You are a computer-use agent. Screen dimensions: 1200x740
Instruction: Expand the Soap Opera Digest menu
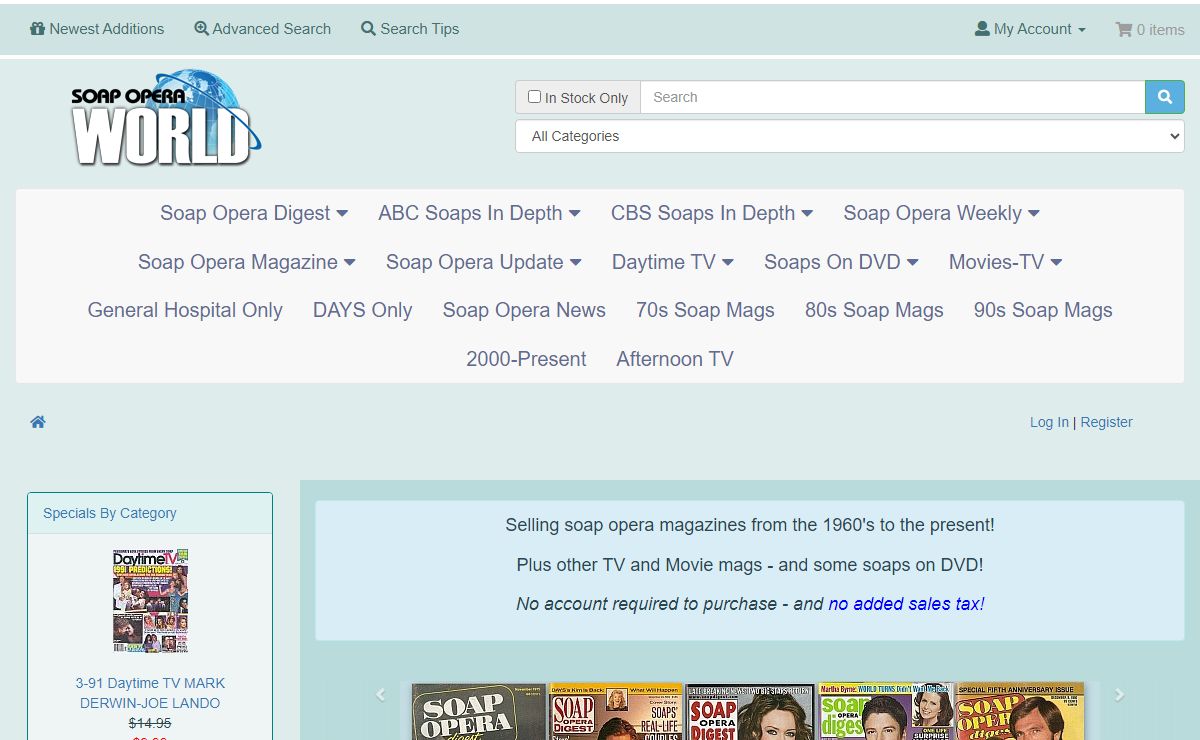tap(254, 213)
